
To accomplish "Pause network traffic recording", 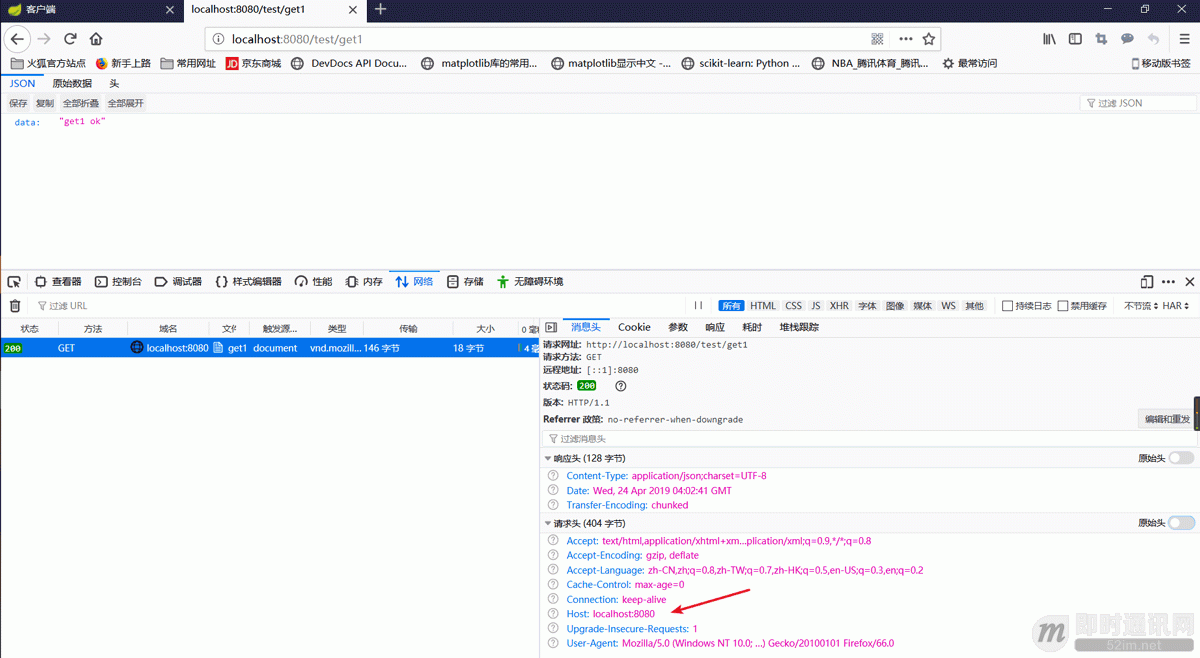I will tap(697, 305).
